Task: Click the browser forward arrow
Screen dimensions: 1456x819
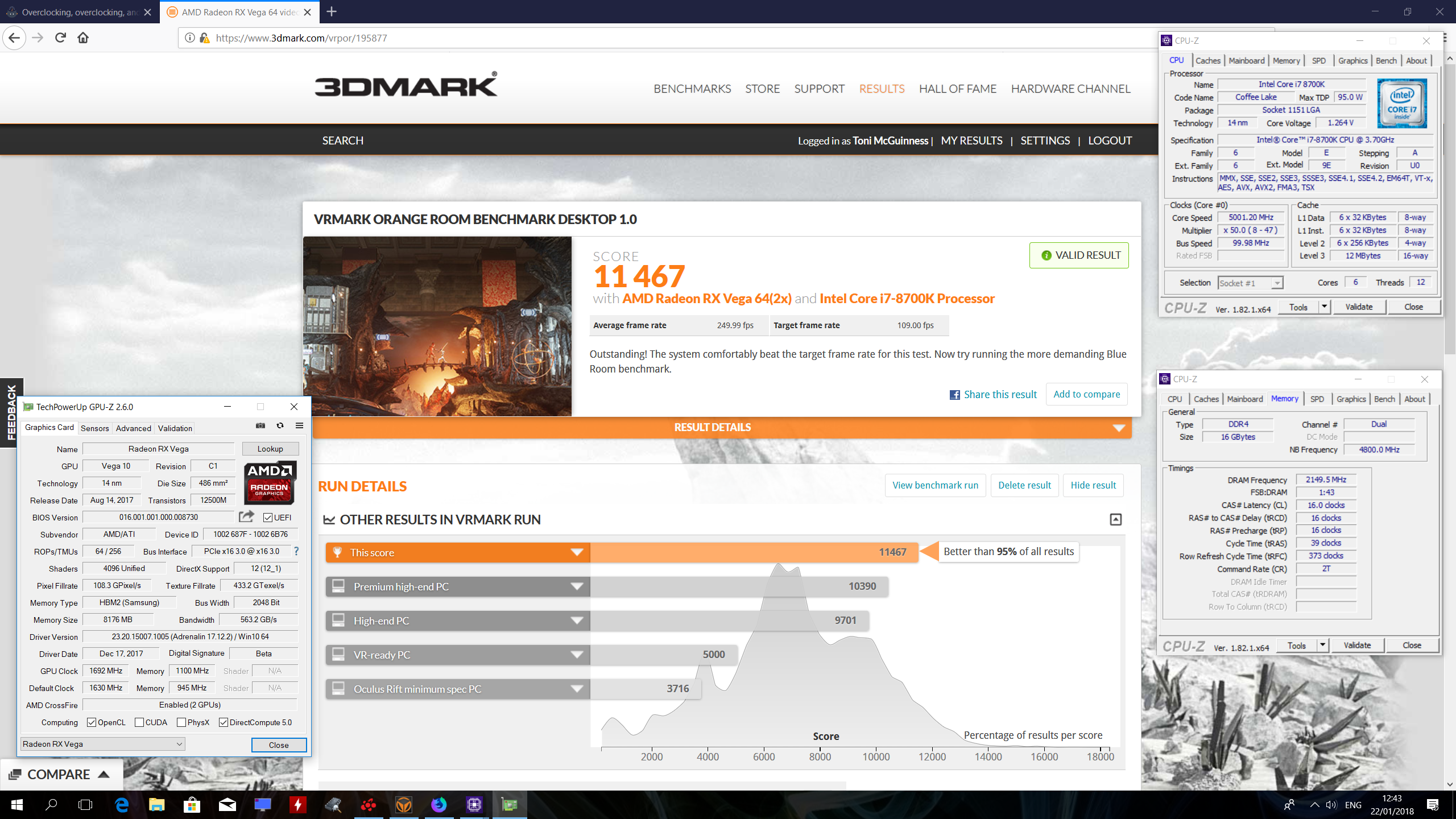Action: point(38,38)
